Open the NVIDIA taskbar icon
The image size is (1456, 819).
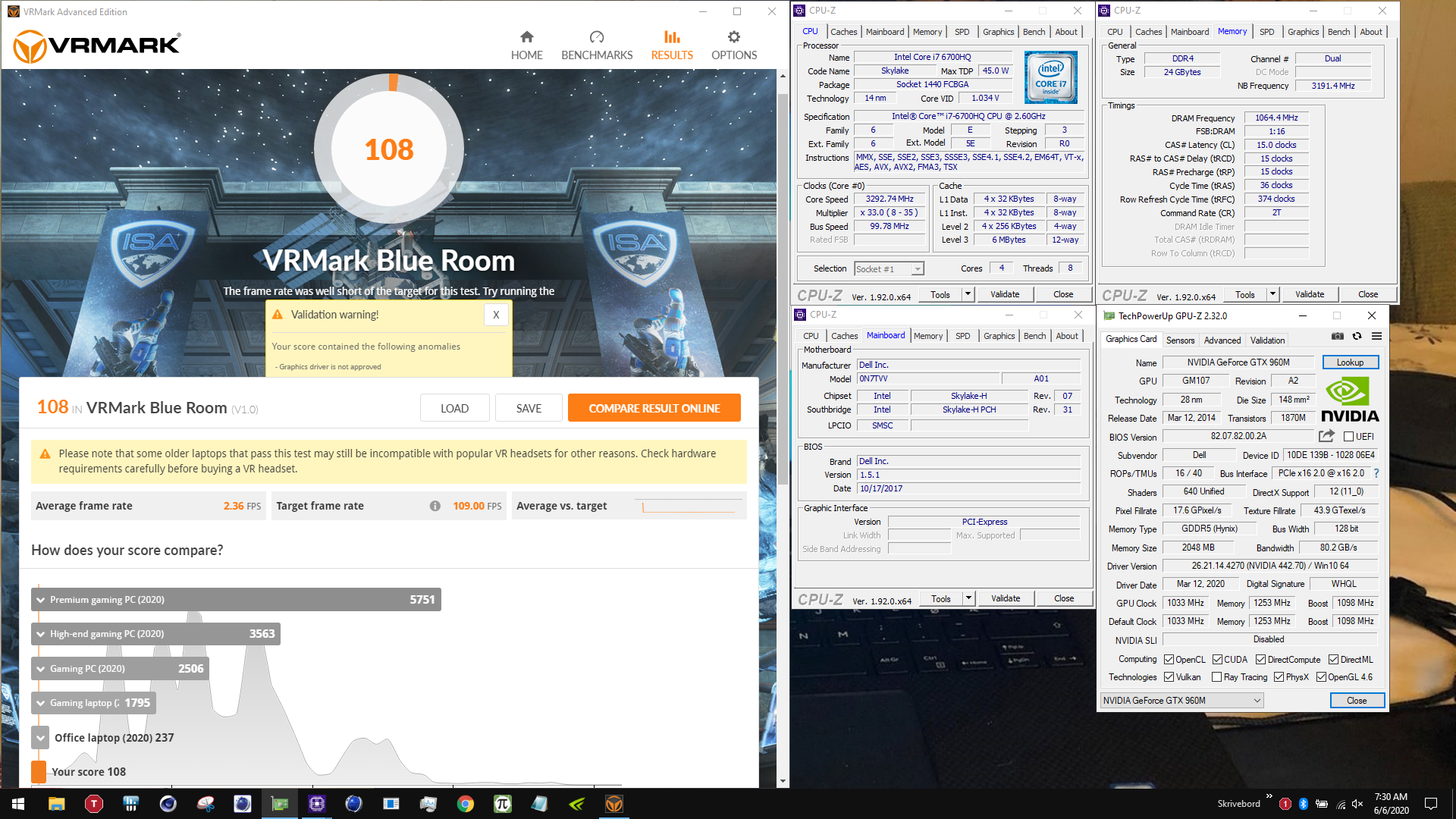point(576,804)
